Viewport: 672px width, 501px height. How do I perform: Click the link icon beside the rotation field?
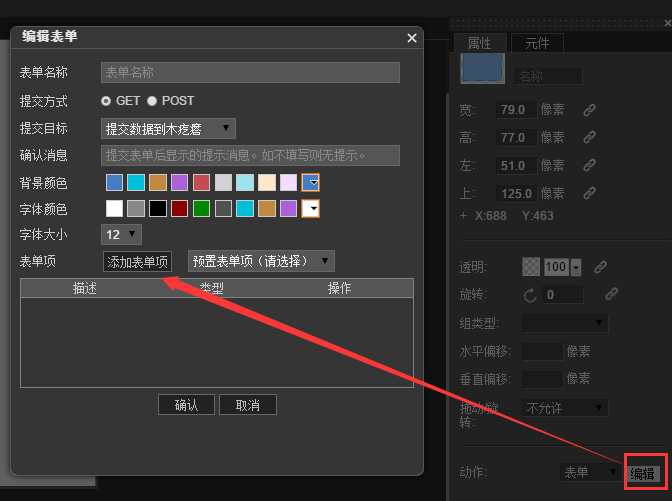click(x=611, y=294)
